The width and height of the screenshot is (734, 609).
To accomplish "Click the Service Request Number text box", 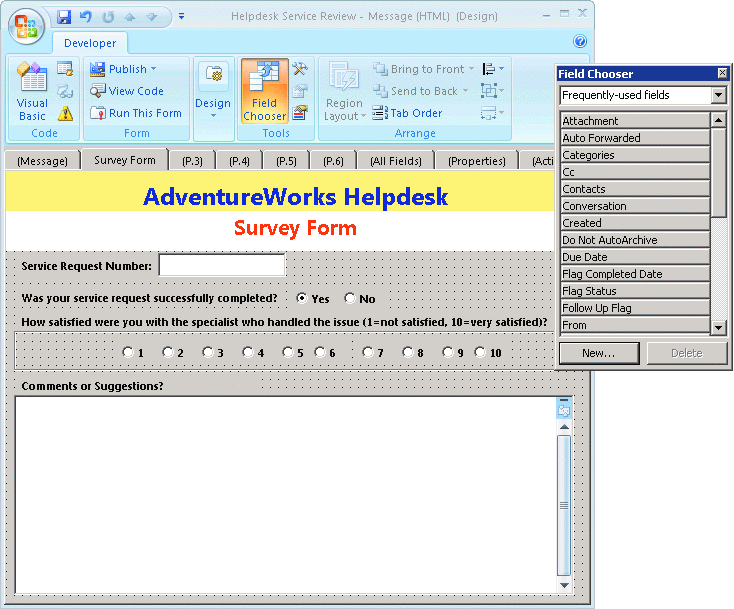I will pos(222,265).
